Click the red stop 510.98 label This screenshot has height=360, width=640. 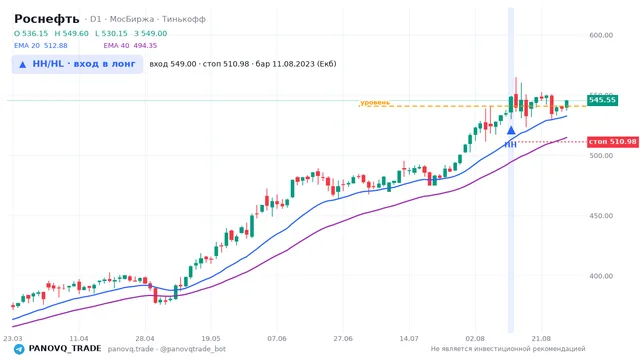[x=613, y=142]
